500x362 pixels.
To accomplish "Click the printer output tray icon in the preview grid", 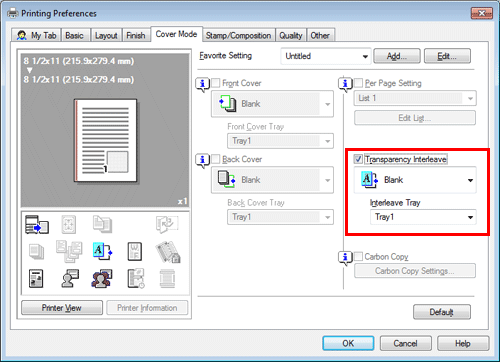I will (x=37, y=224).
